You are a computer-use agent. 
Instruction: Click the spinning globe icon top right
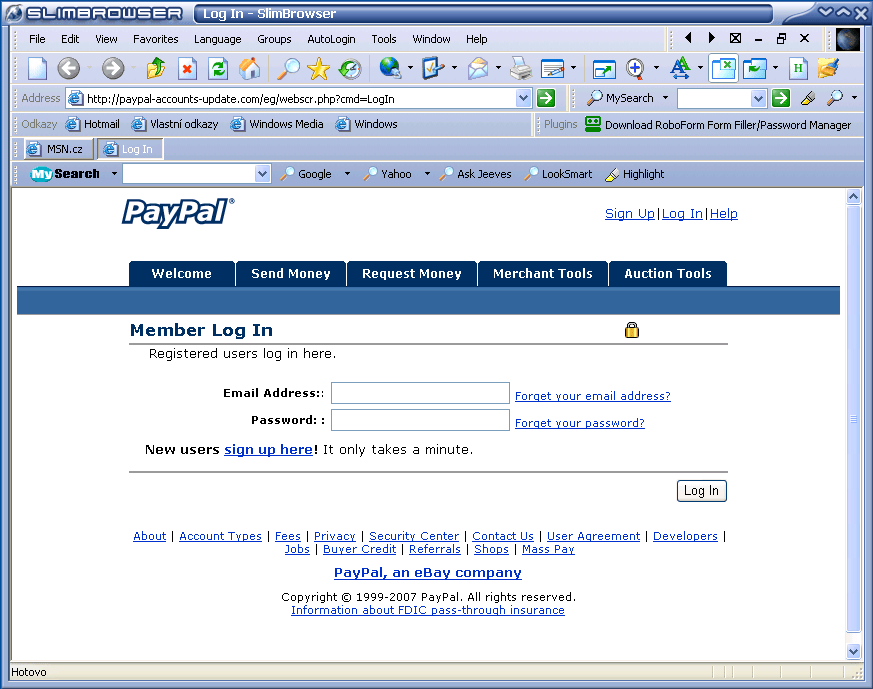pos(848,40)
